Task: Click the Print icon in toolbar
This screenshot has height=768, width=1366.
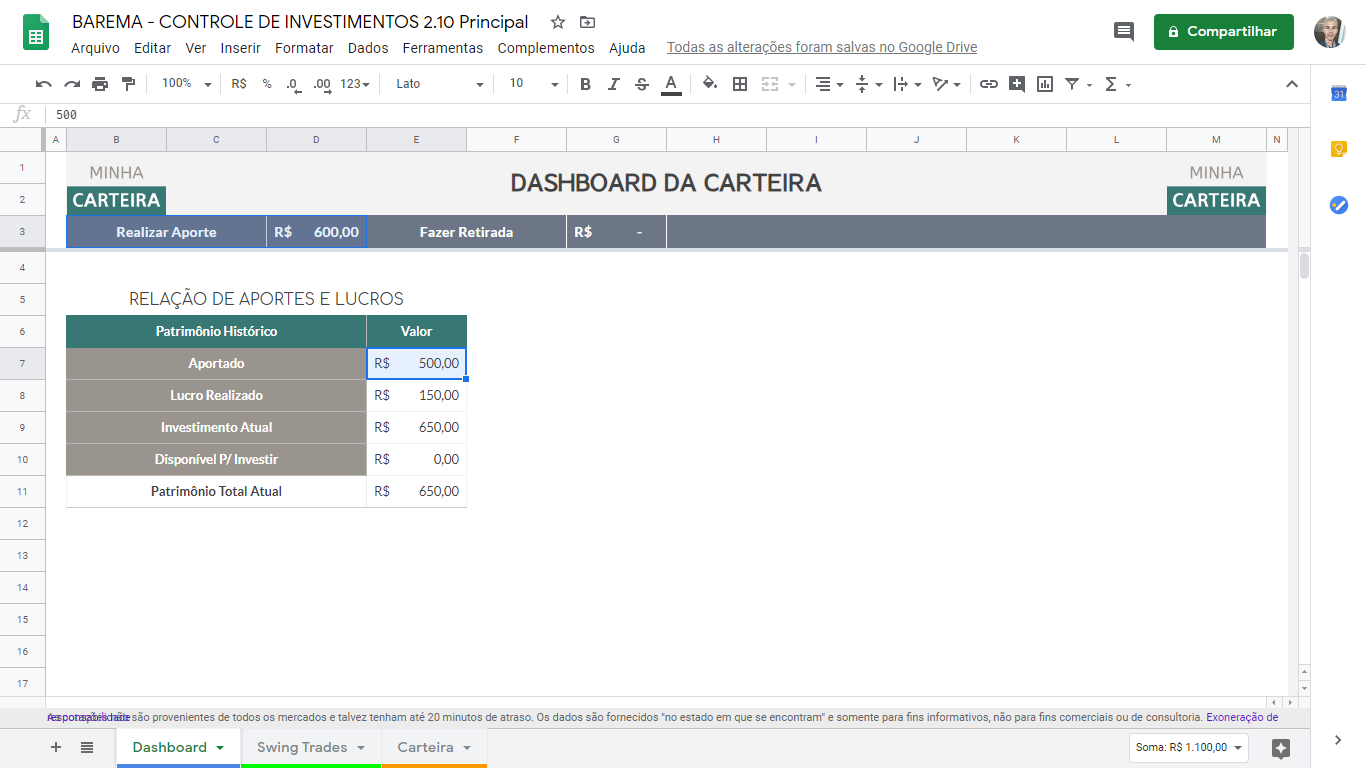Action: [x=100, y=84]
